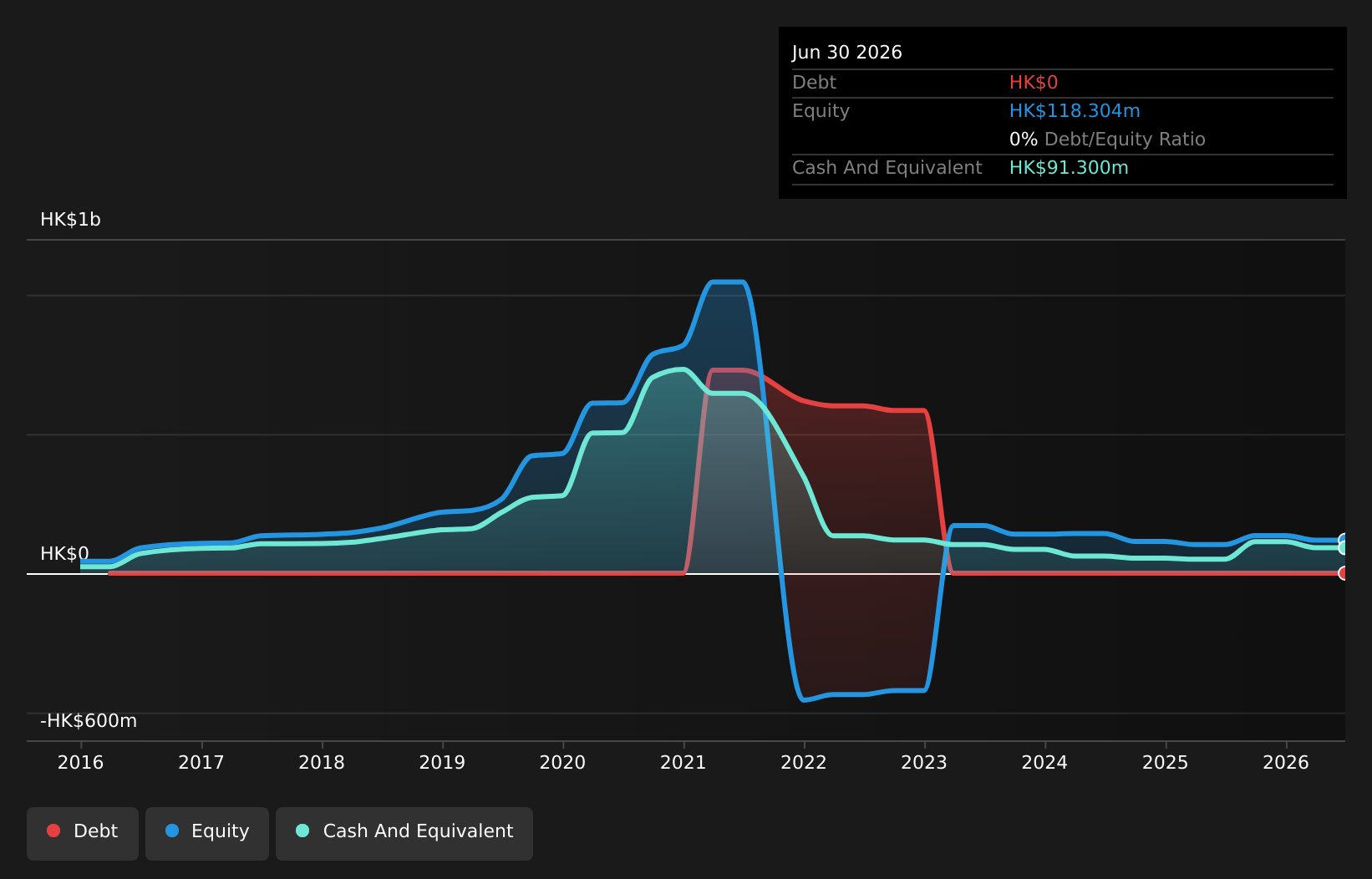This screenshot has height=879, width=1372.
Task: Select the 2026 x-axis label
Action: click(x=1286, y=762)
